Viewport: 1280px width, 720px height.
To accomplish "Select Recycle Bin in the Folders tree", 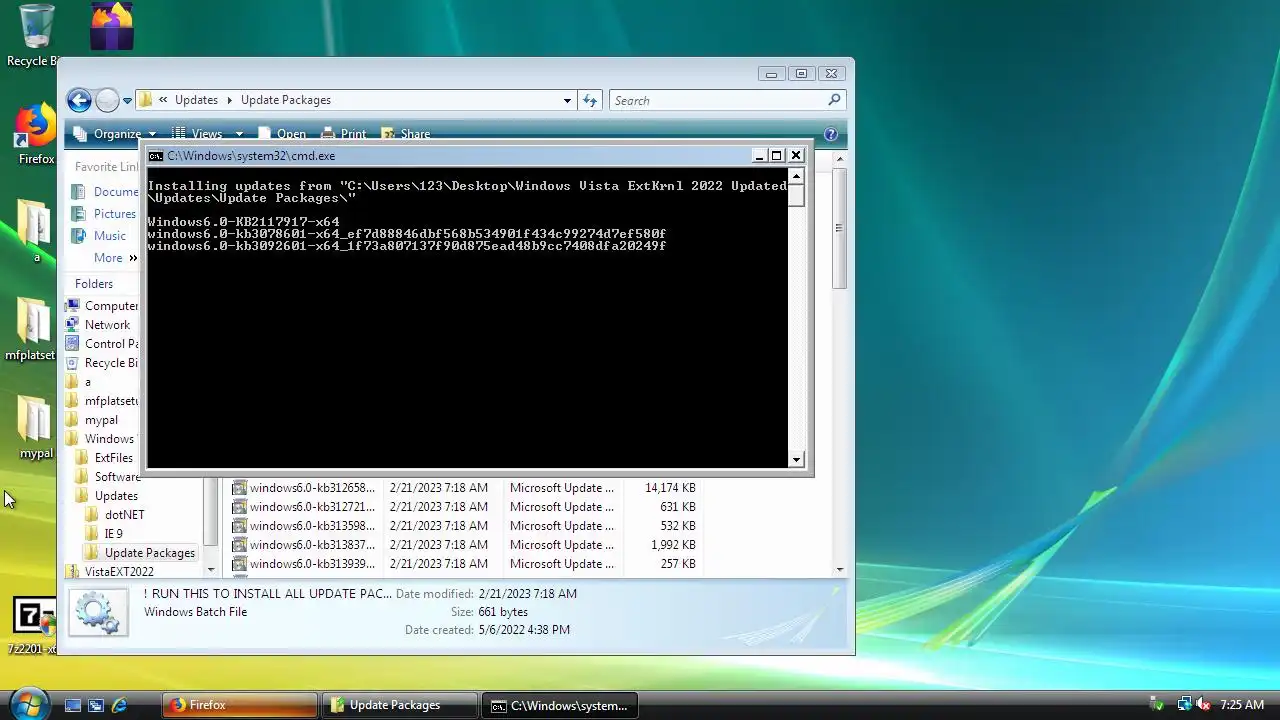I will pos(101,363).
